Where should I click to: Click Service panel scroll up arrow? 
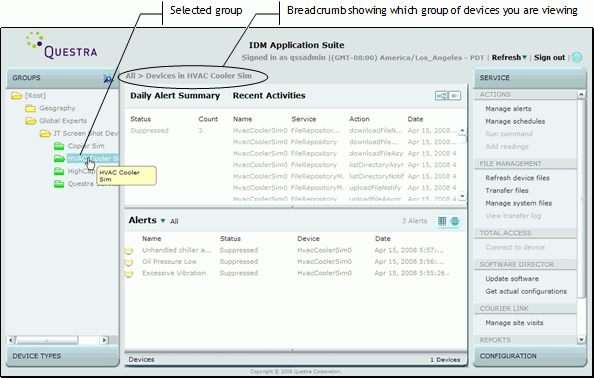[581, 94]
